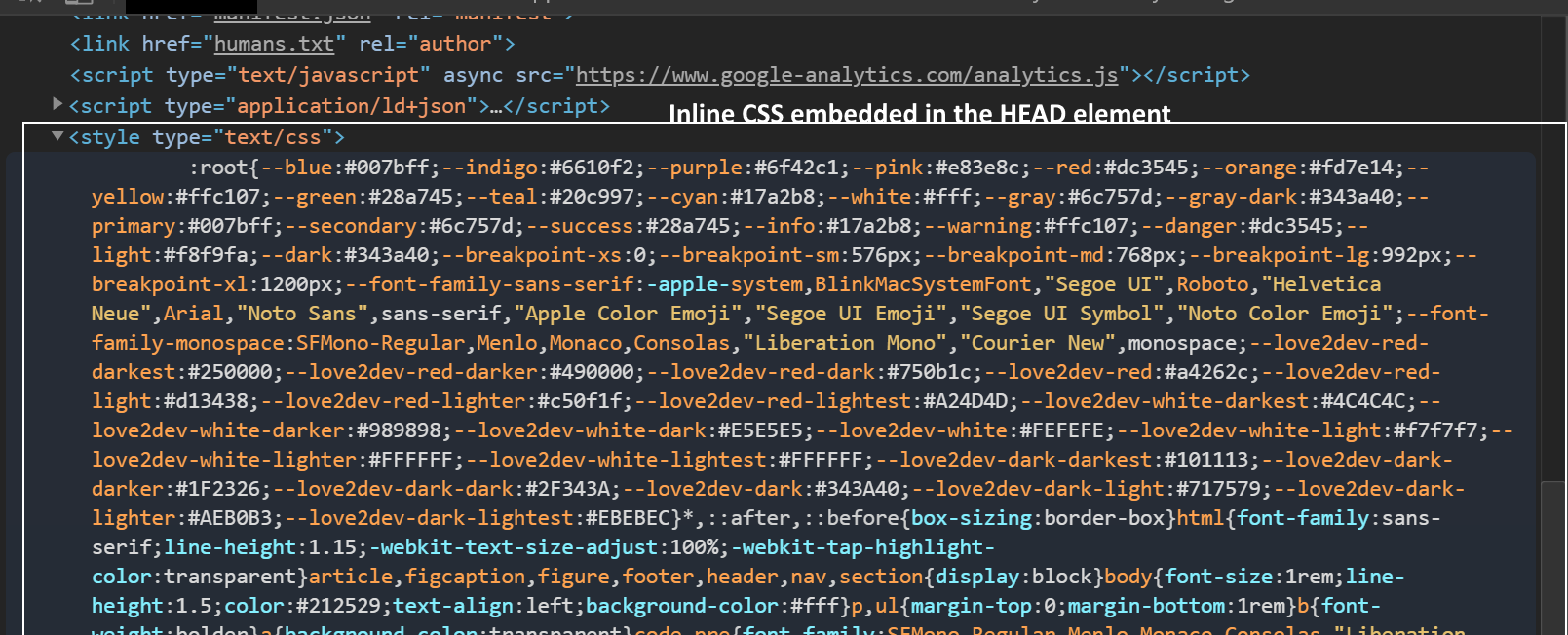Screen dimensions: 1568x635
Task: Click the --blue:#007bff variable
Action: [x=346, y=168]
